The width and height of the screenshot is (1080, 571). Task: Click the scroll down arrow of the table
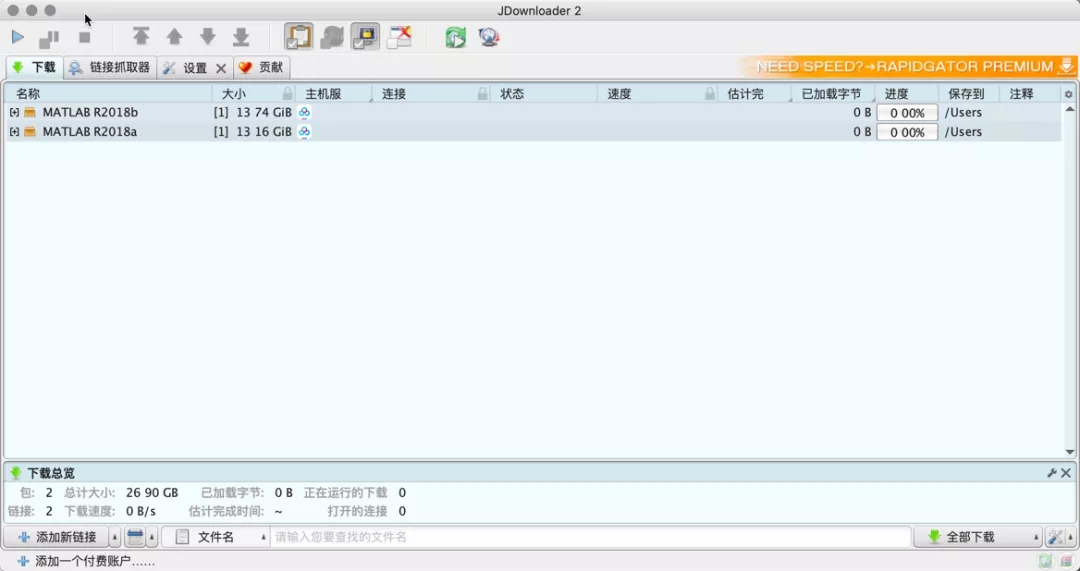[x=1070, y=453]
